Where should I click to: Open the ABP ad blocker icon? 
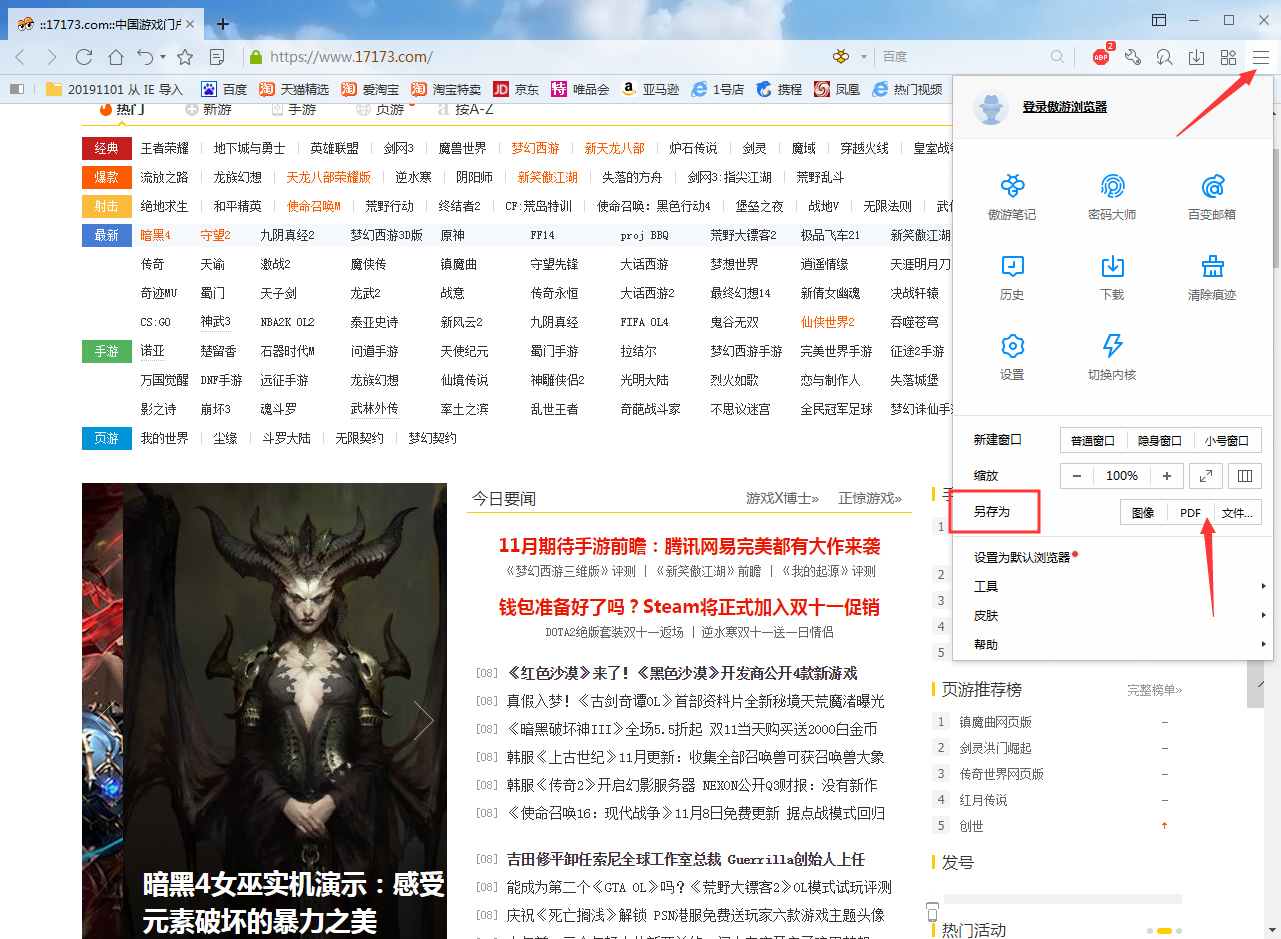click(x=1101, y=57)
